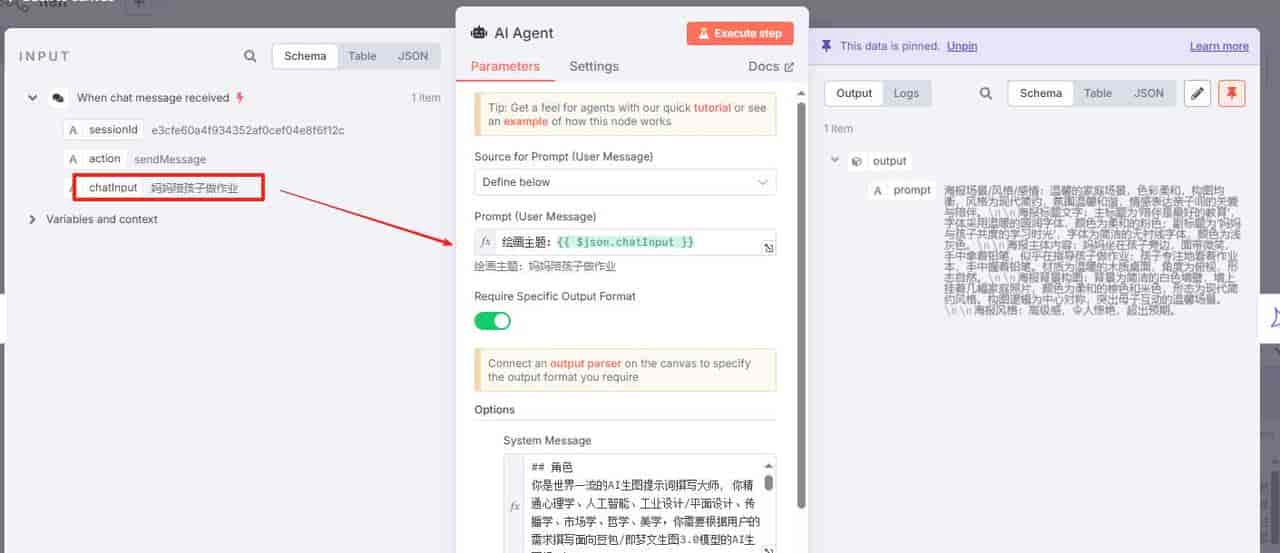This screenshot has width=1280, height=553.
Task: Click the pencil edit output icon
Action: pos(1197,93)
